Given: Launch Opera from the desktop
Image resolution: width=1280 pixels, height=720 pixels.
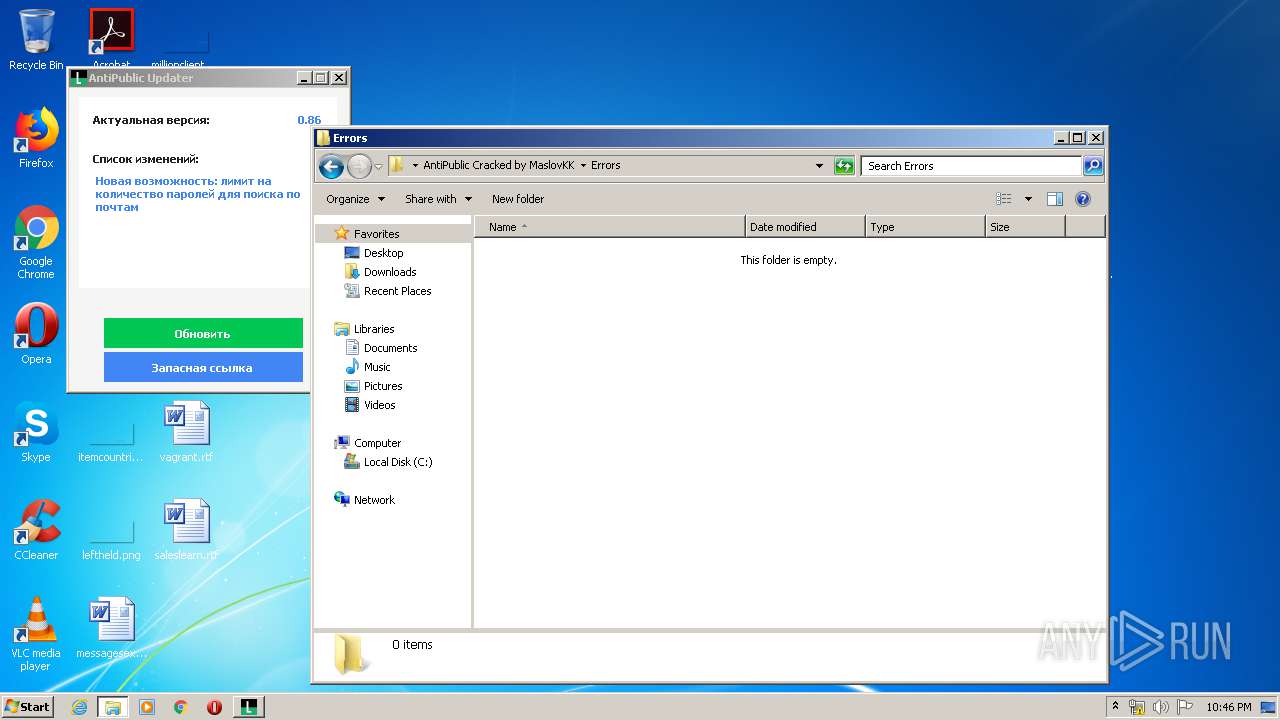Looking at the screenshot, I should pos(36,333).
